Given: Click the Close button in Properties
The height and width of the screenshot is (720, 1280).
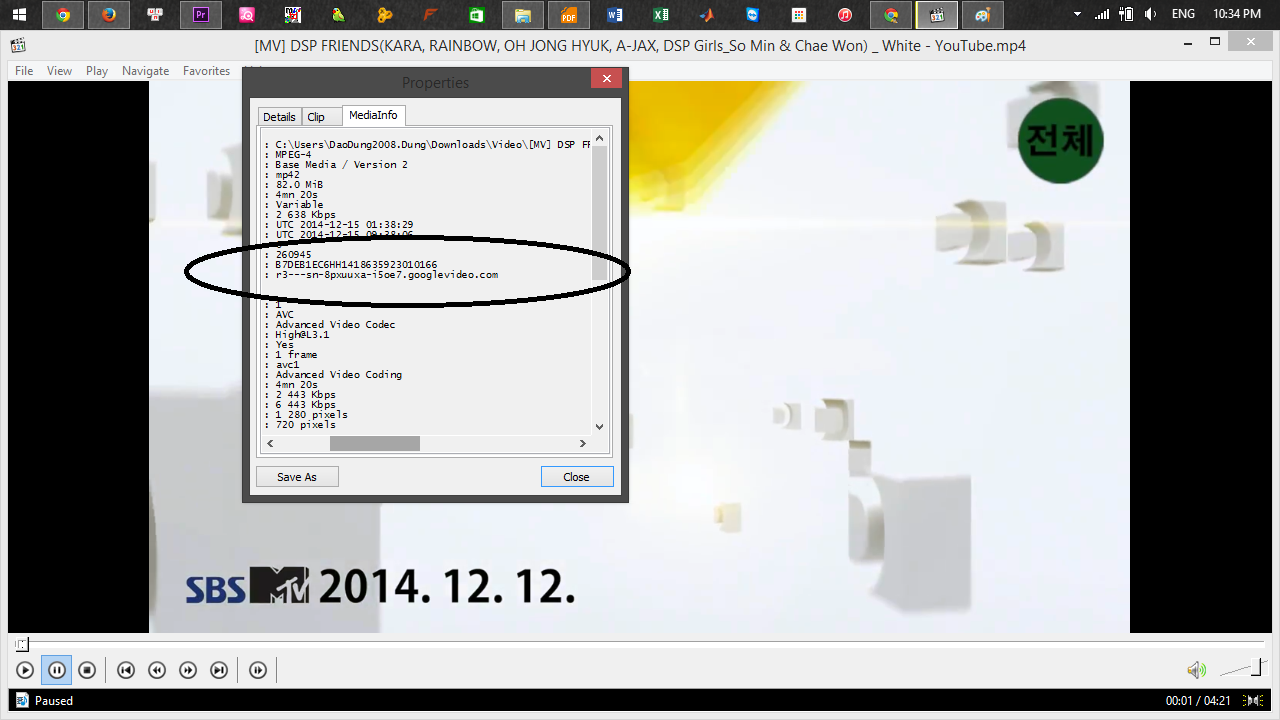Looking at the screenshot, I should click(x=577, y=477).
